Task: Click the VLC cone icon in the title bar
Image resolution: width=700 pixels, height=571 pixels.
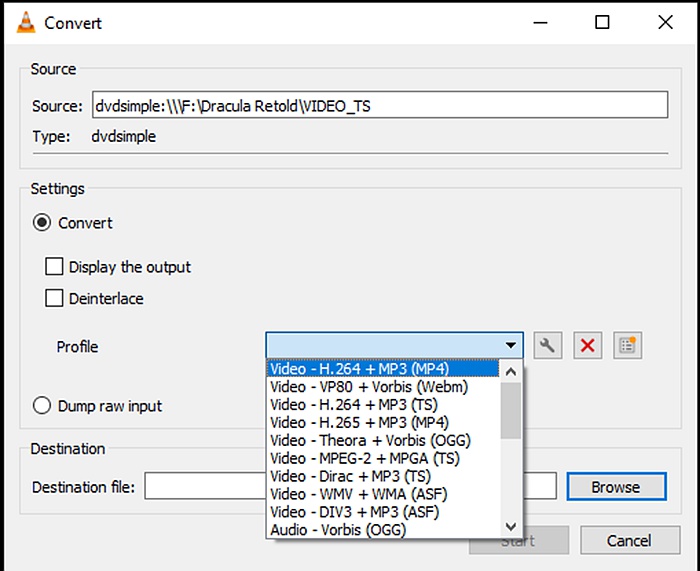Action: pos(26,22)
